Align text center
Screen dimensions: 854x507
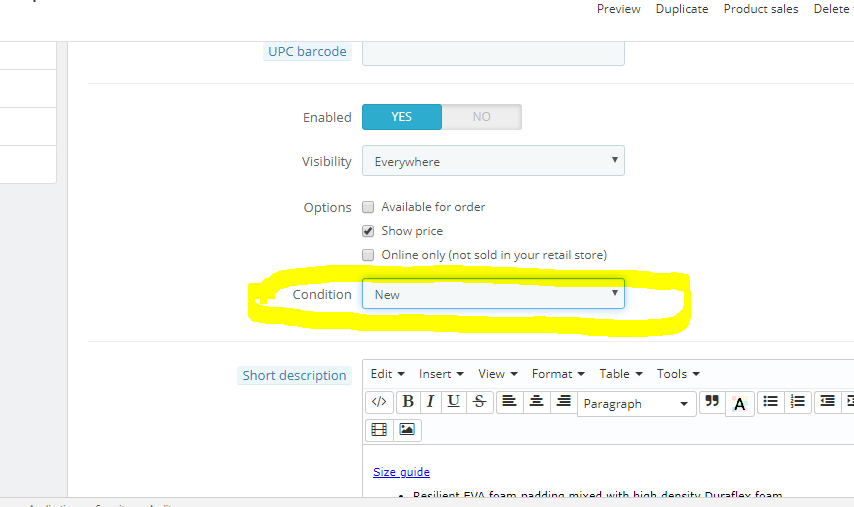(x=536, y=402)
